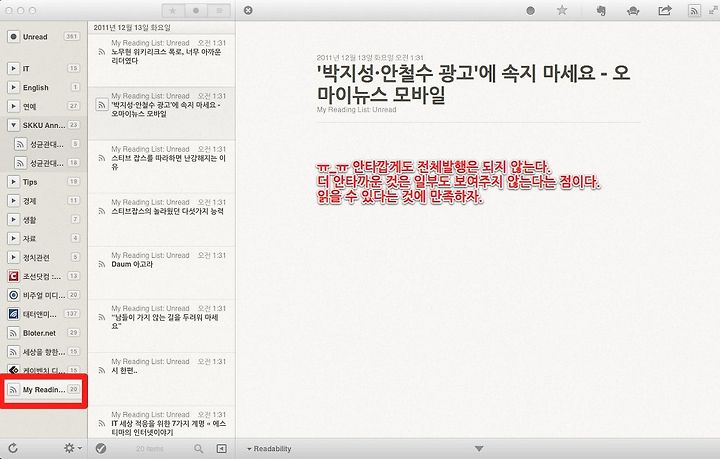Click the article headline '박지성·안철수 광고'에 속지 마세요
The image size is (720, 459).
pyautogui.click(x=473, y=84)
